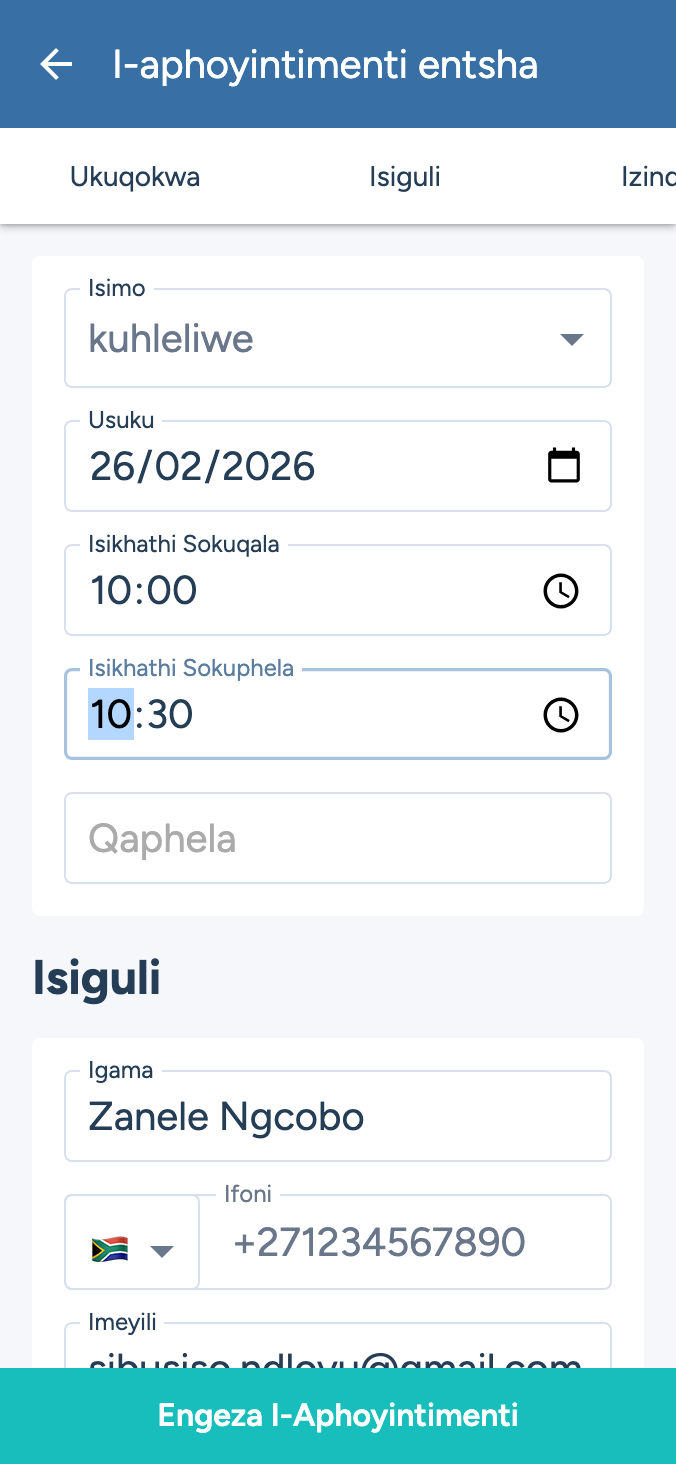Viewport: 676px width, 1464px height.
Task: Open clock picker for Isikhathi Sokuqala
Action: pyautogui.click(x=561, y=591)
